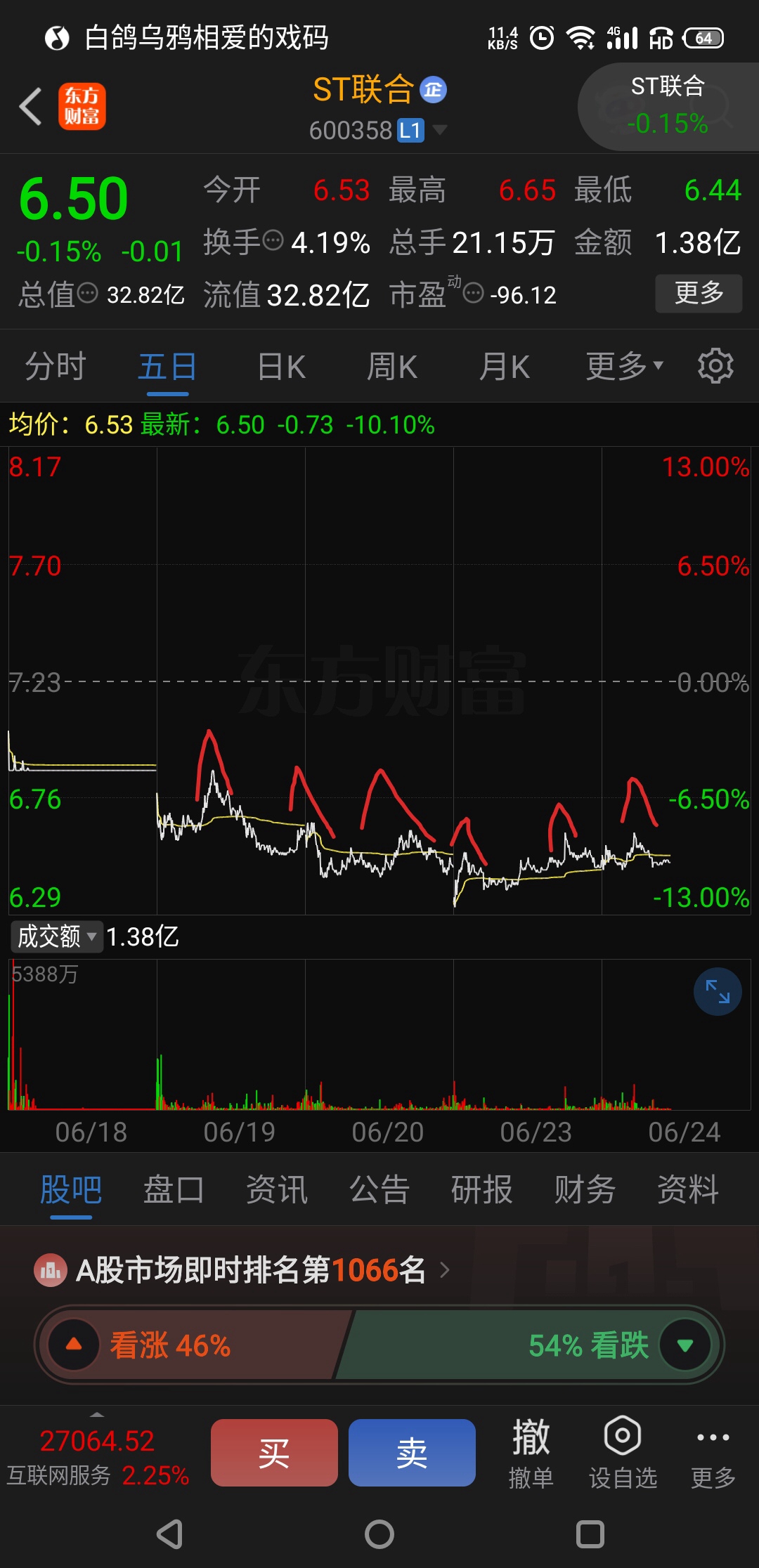Tap the 54% 看跌 sentiment bar

point(528,1345)
